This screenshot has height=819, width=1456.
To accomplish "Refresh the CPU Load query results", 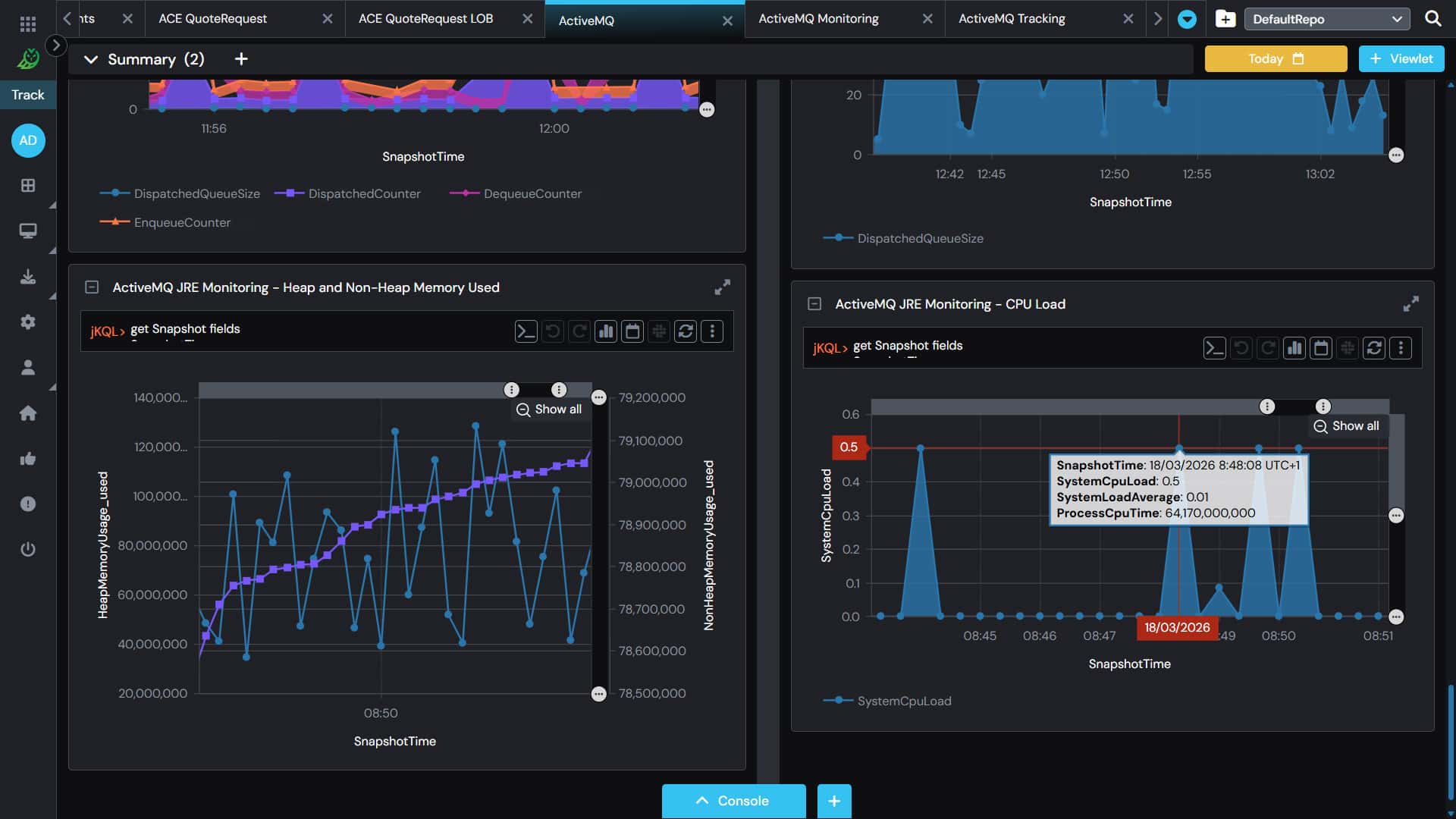I will pyautogui.click(x=1374, y=348).
